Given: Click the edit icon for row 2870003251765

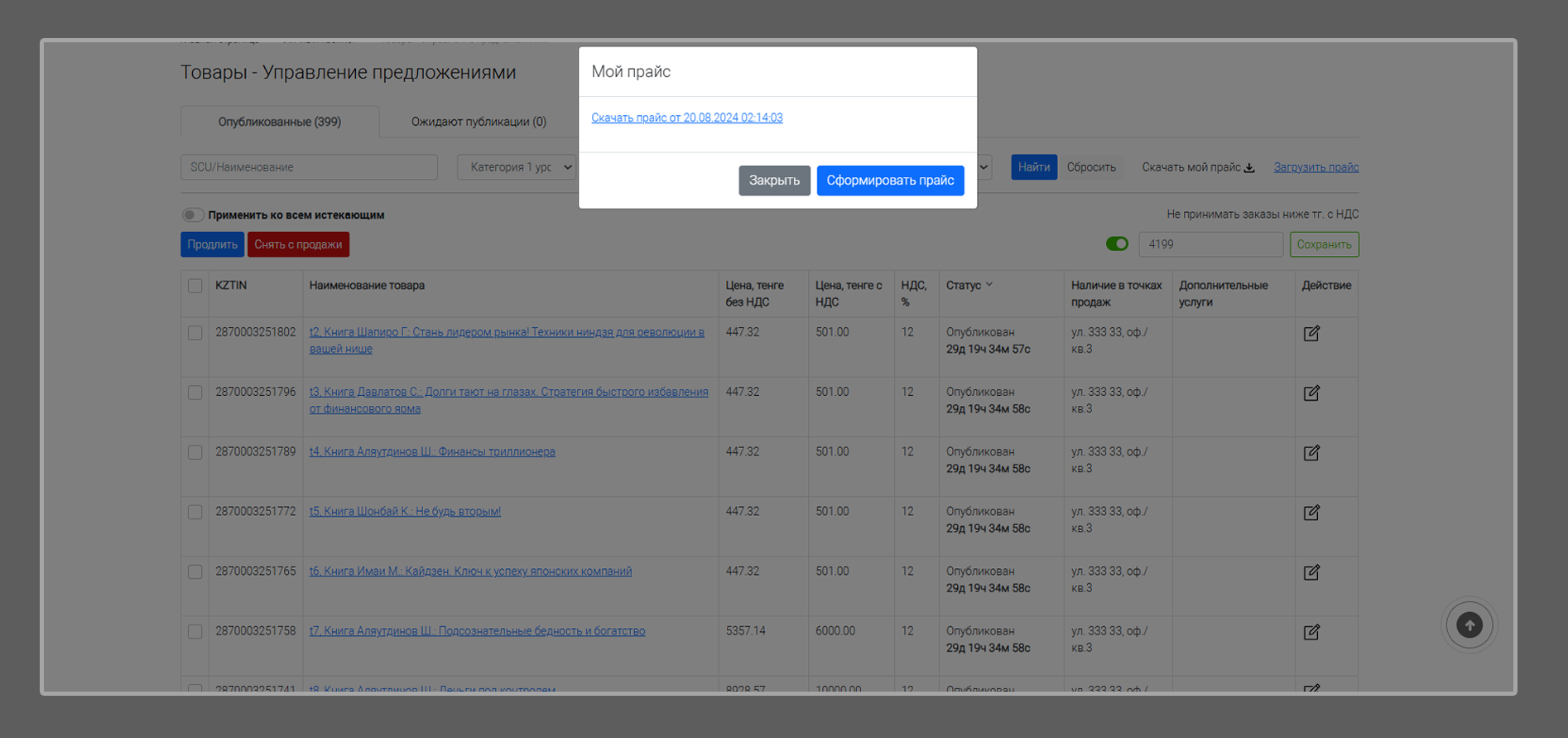Looking at the screenshot, I should point(1311,572).
